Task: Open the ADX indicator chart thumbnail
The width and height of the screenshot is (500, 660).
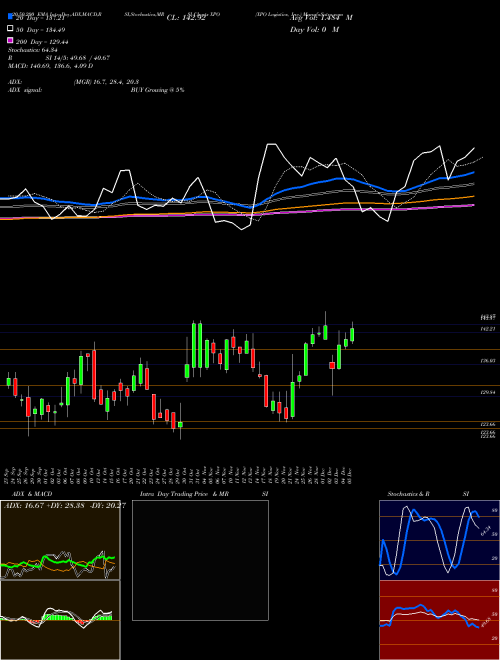Action: pos(60,540)
